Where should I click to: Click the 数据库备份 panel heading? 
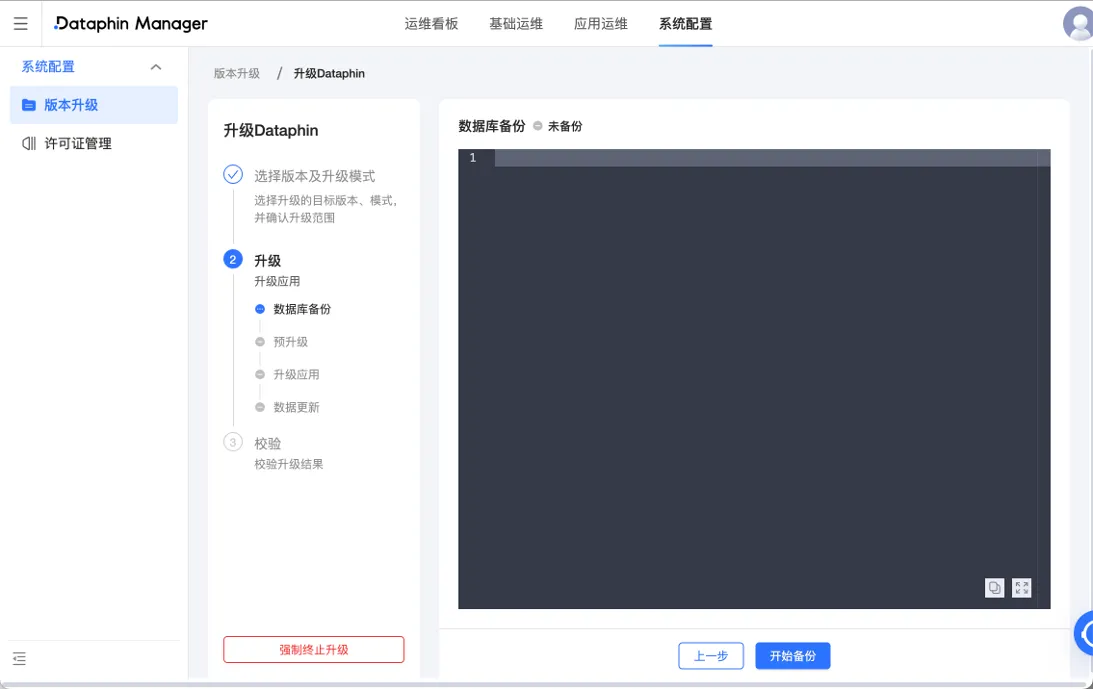click(x=491, y=126)
